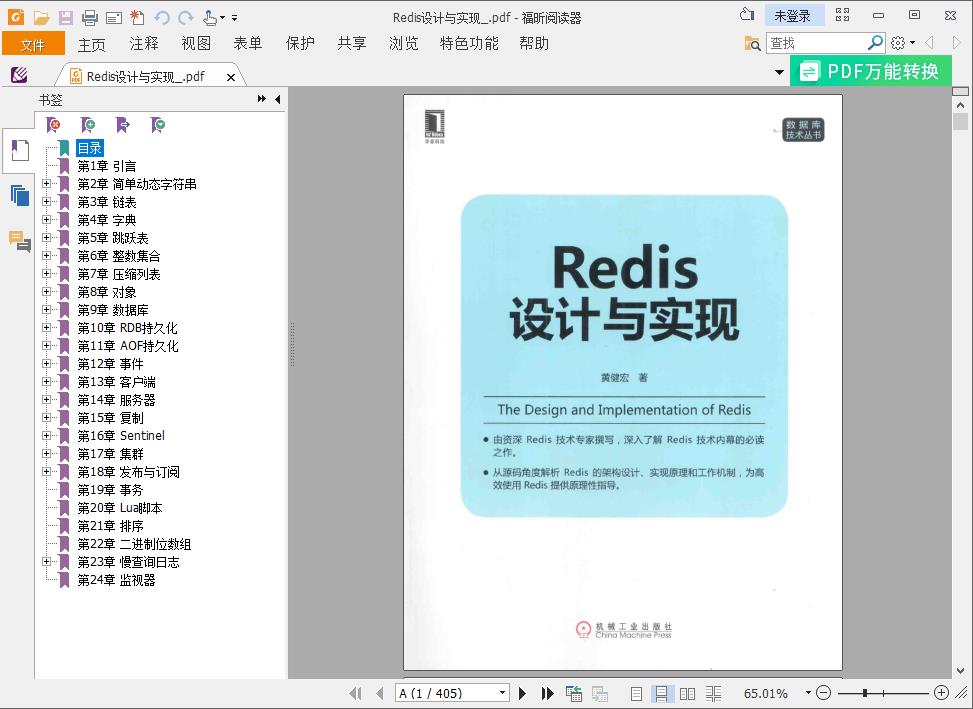Open the customize quick access toolbar arrow
Viewport: 973px width, 709px height.
[x=235, y=18]
